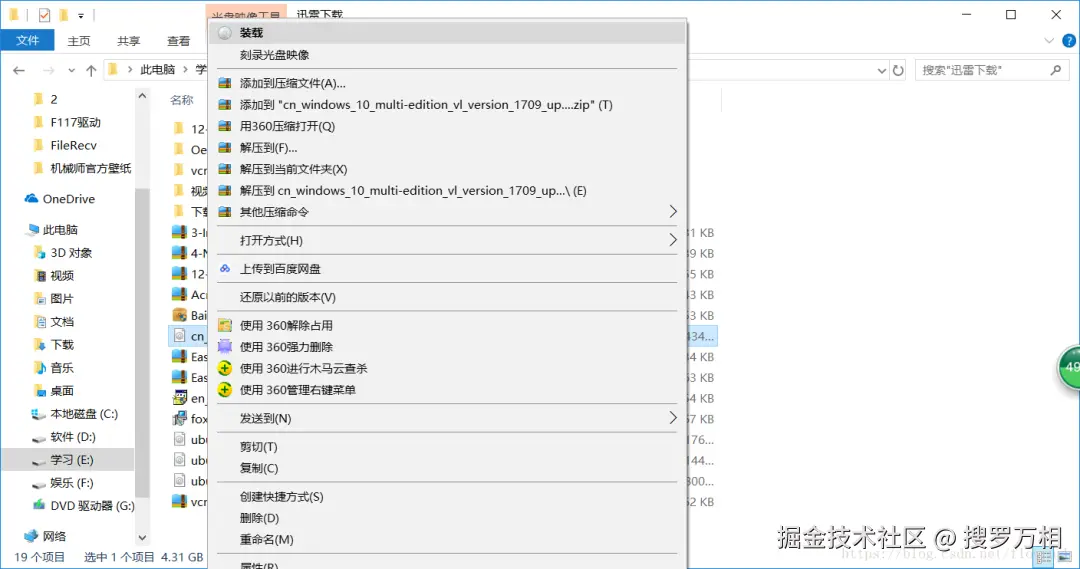This screenshot has height=569, width=1080.
Task: Click icon for 使用 360管理右键菜单
Action: (225, 389)
